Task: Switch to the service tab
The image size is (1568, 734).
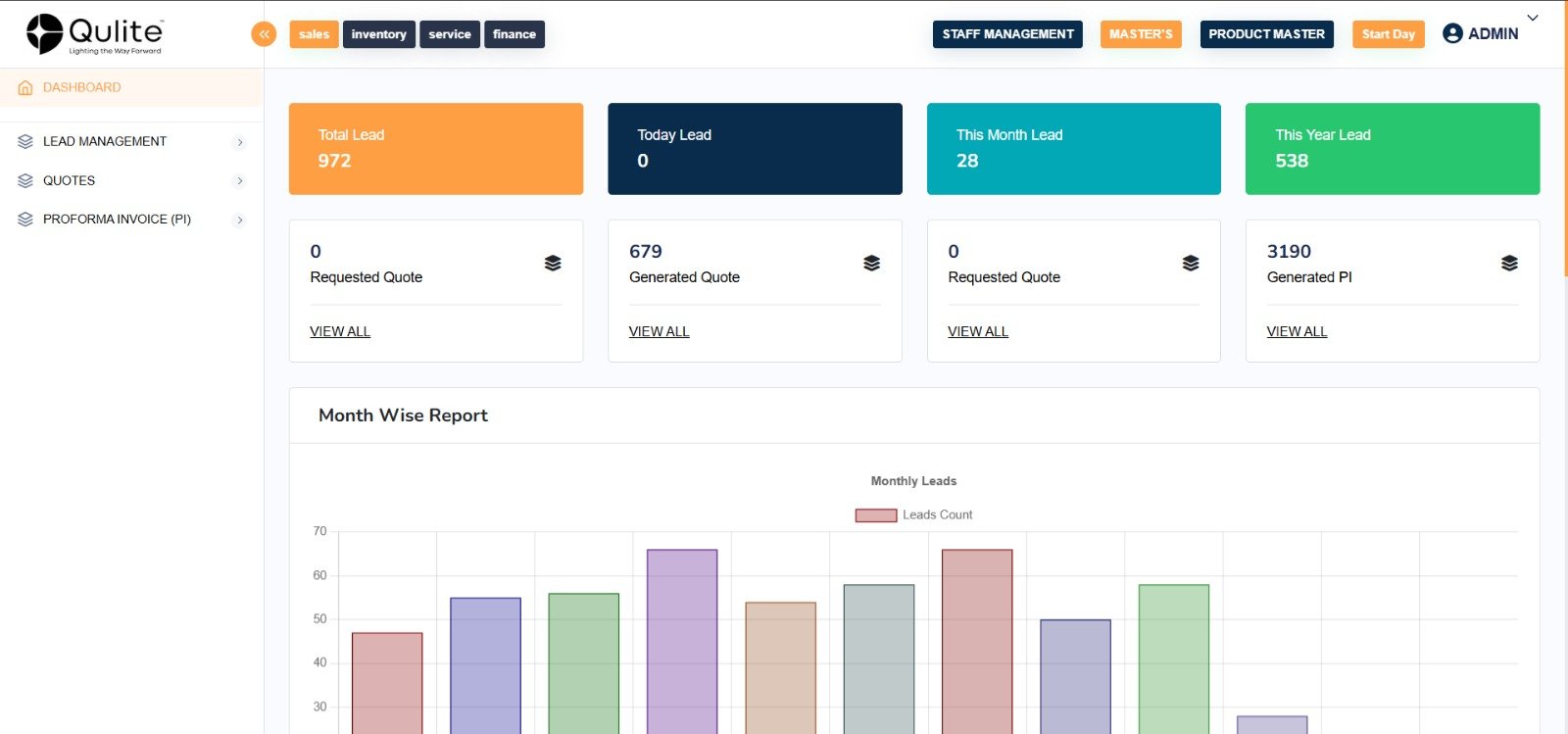Action: click(450, 34)
